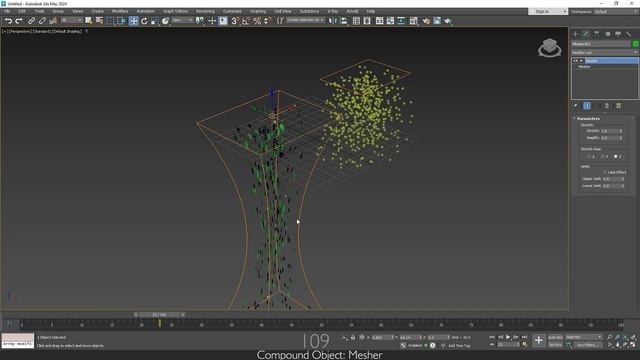Open the Selected key filter dropdown
The height and width of the screenshot is (360, 640).
pos(583,337)
